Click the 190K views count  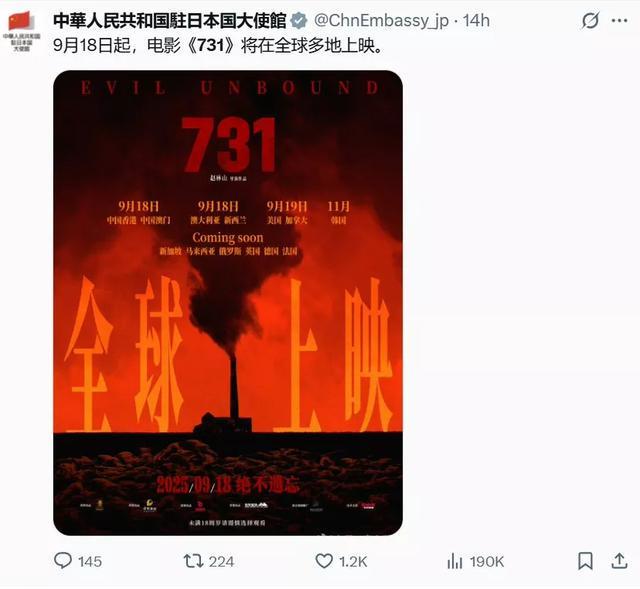[x=487, y=562]
